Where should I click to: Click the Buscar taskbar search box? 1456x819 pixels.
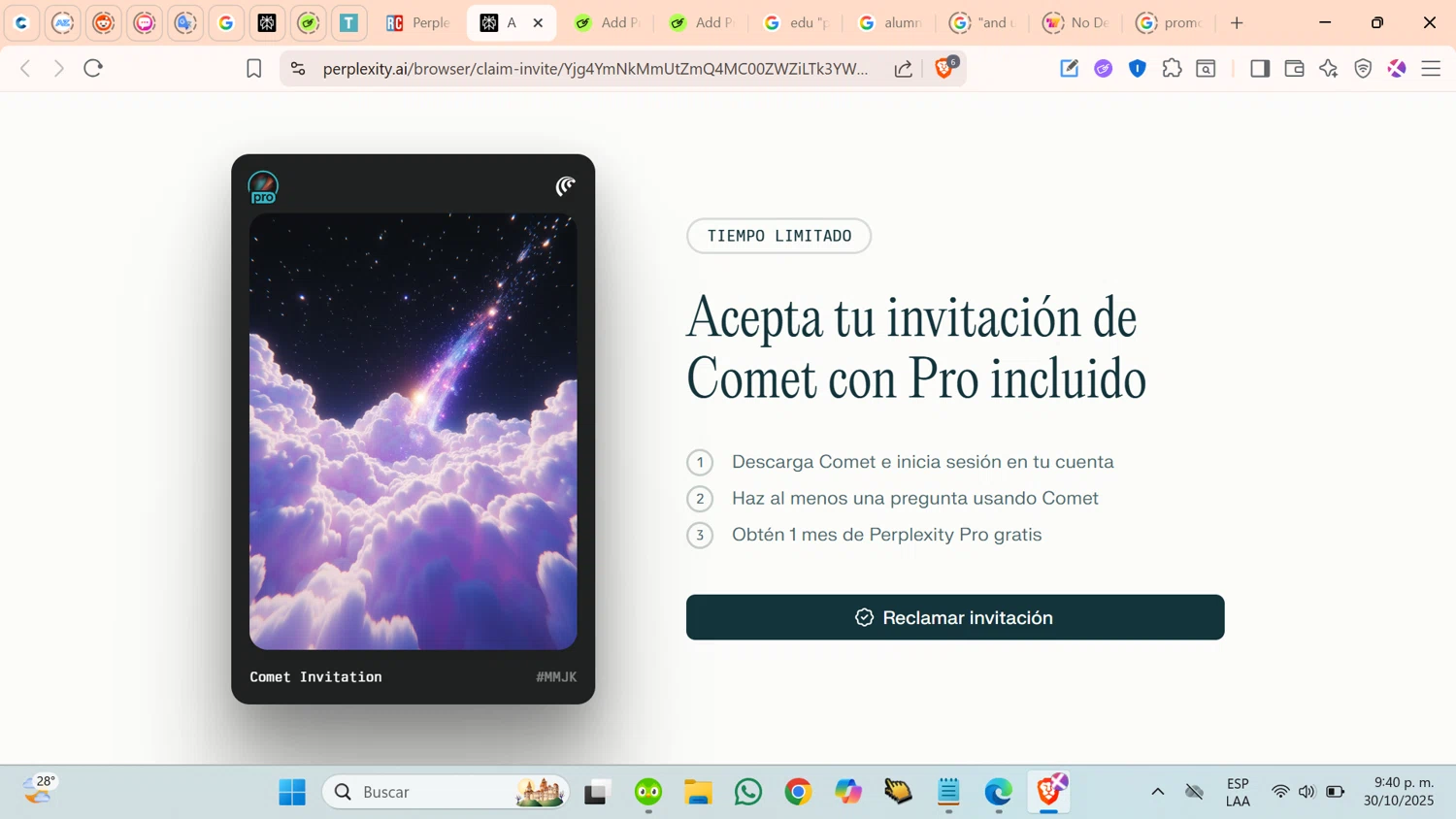[446, 792]
